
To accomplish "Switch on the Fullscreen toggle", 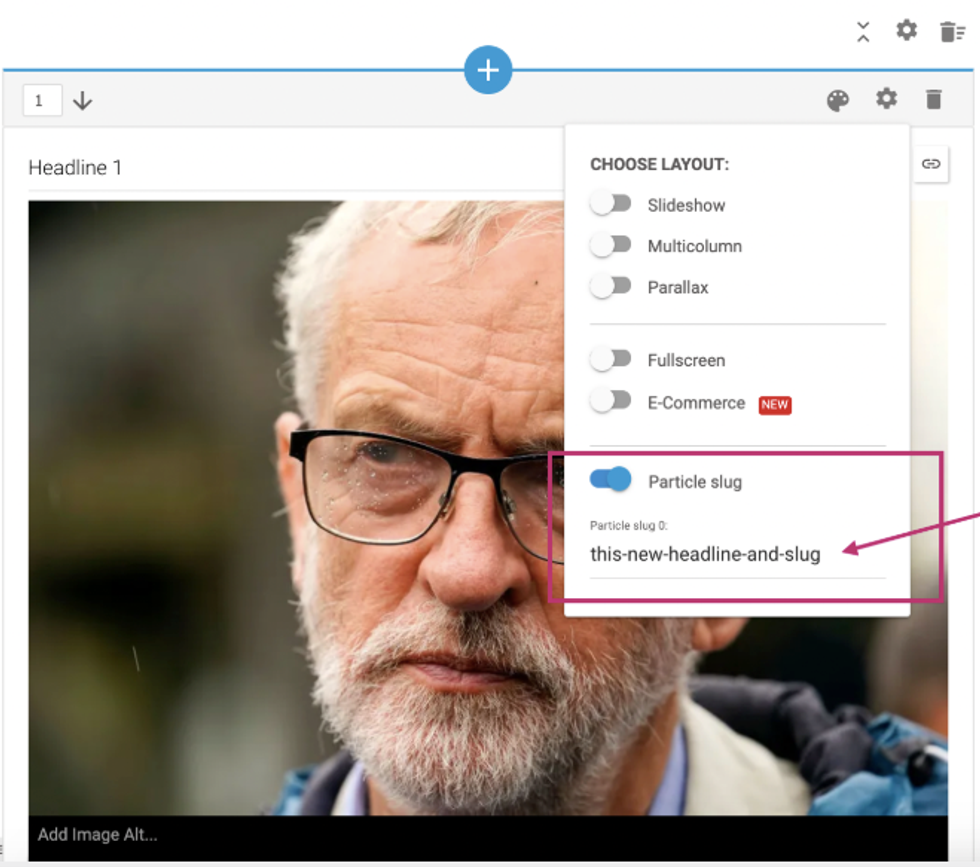I will pos(611,359).
